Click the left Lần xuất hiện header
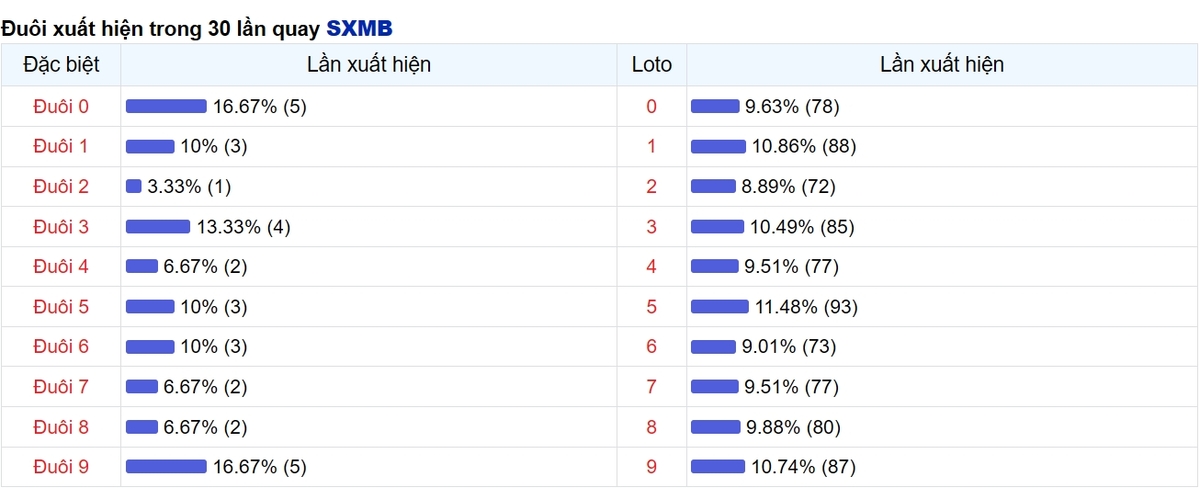Screen dimensions: 1200x488 tap(369, 65)
